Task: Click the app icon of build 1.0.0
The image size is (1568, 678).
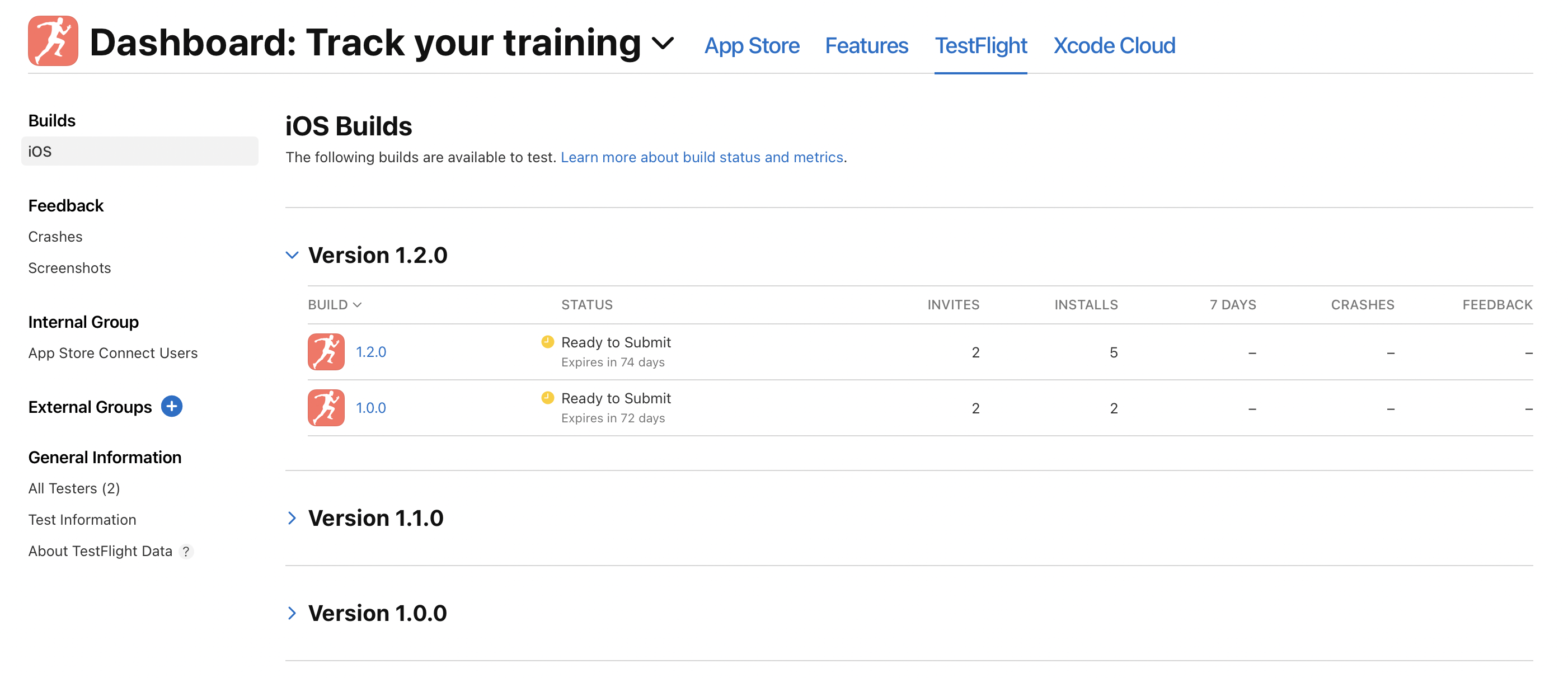Action: click(x=326, y=408)
